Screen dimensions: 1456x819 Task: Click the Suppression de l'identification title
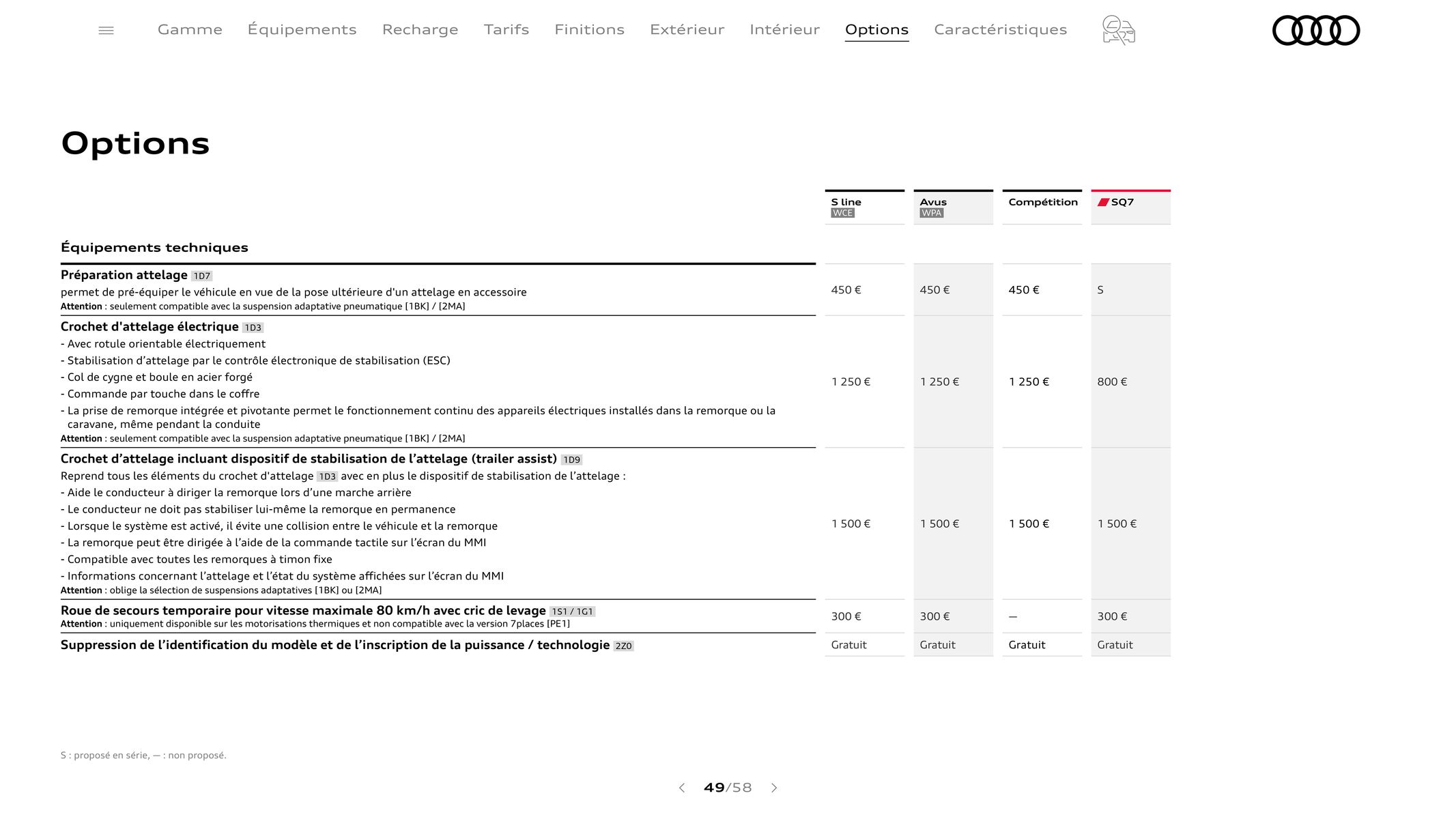pyautogui.click(x=335, y=645)
